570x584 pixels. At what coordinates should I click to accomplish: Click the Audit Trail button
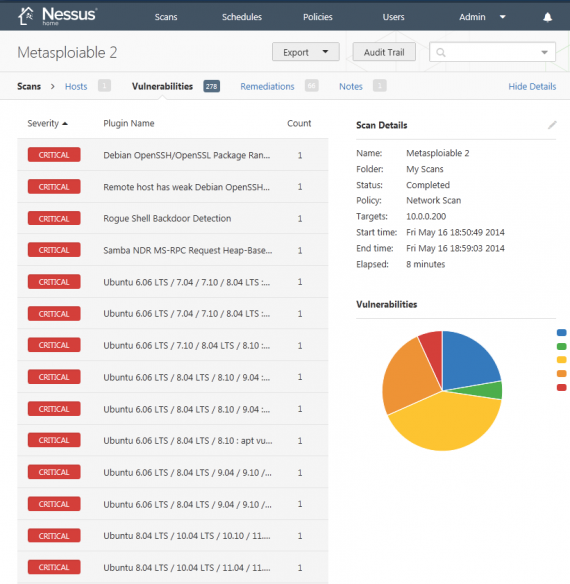point(384,52)
